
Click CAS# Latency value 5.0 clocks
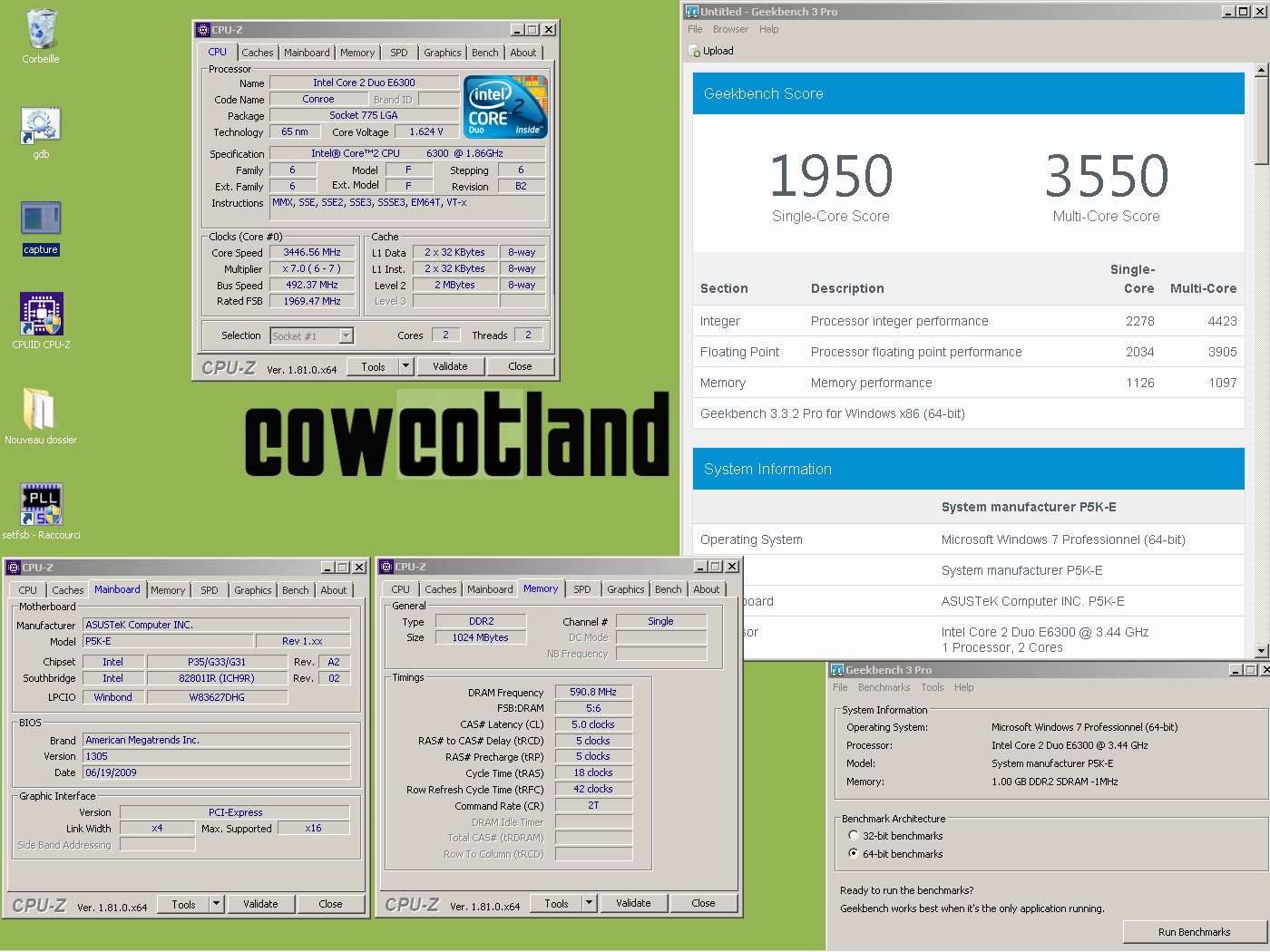[593, 725]
